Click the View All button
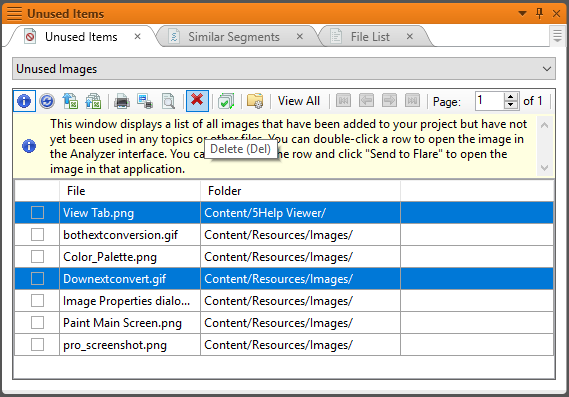 (299, 101)
